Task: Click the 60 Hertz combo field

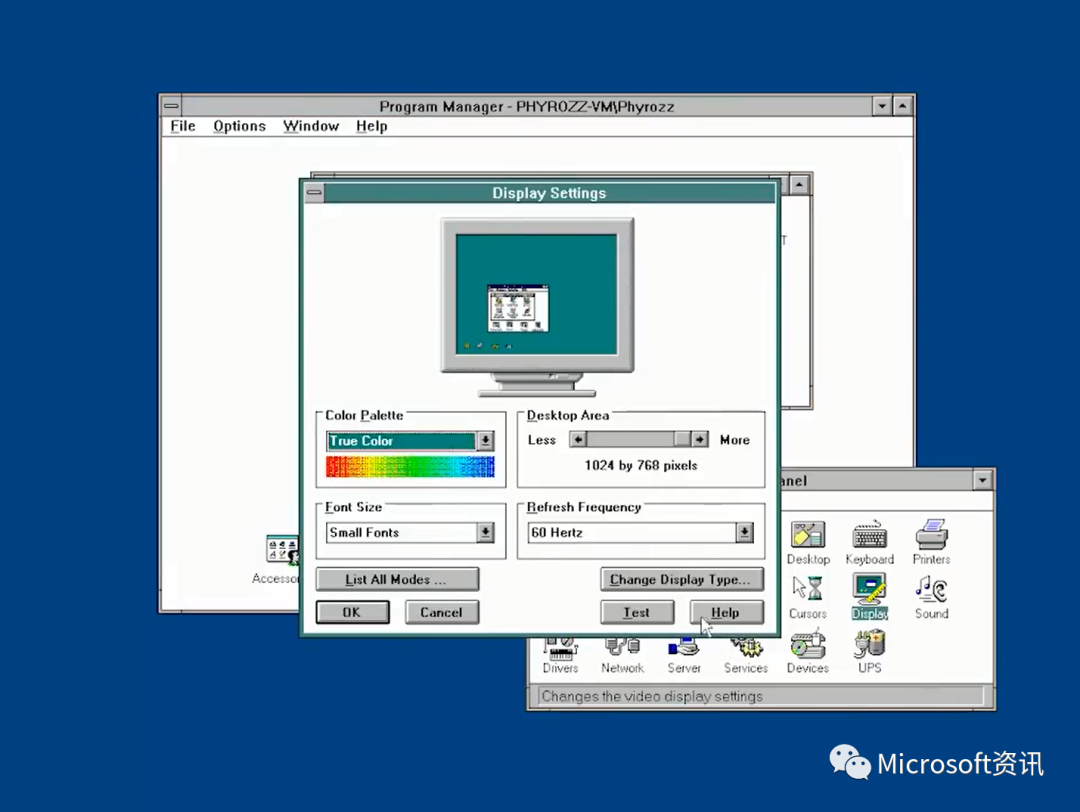Action: (x=632, y=532)
